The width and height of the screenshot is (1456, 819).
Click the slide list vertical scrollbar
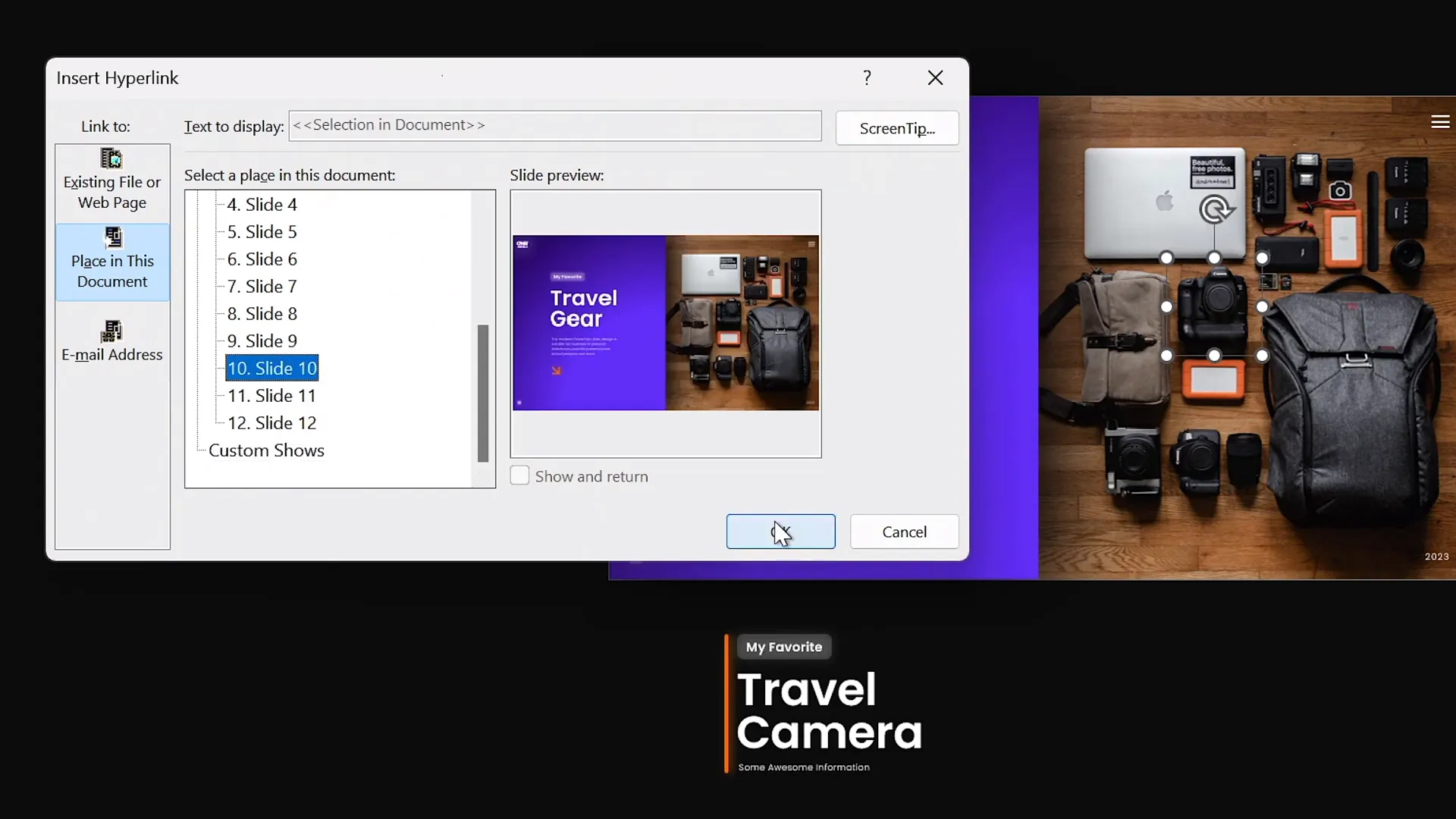(x=482, y=393)
